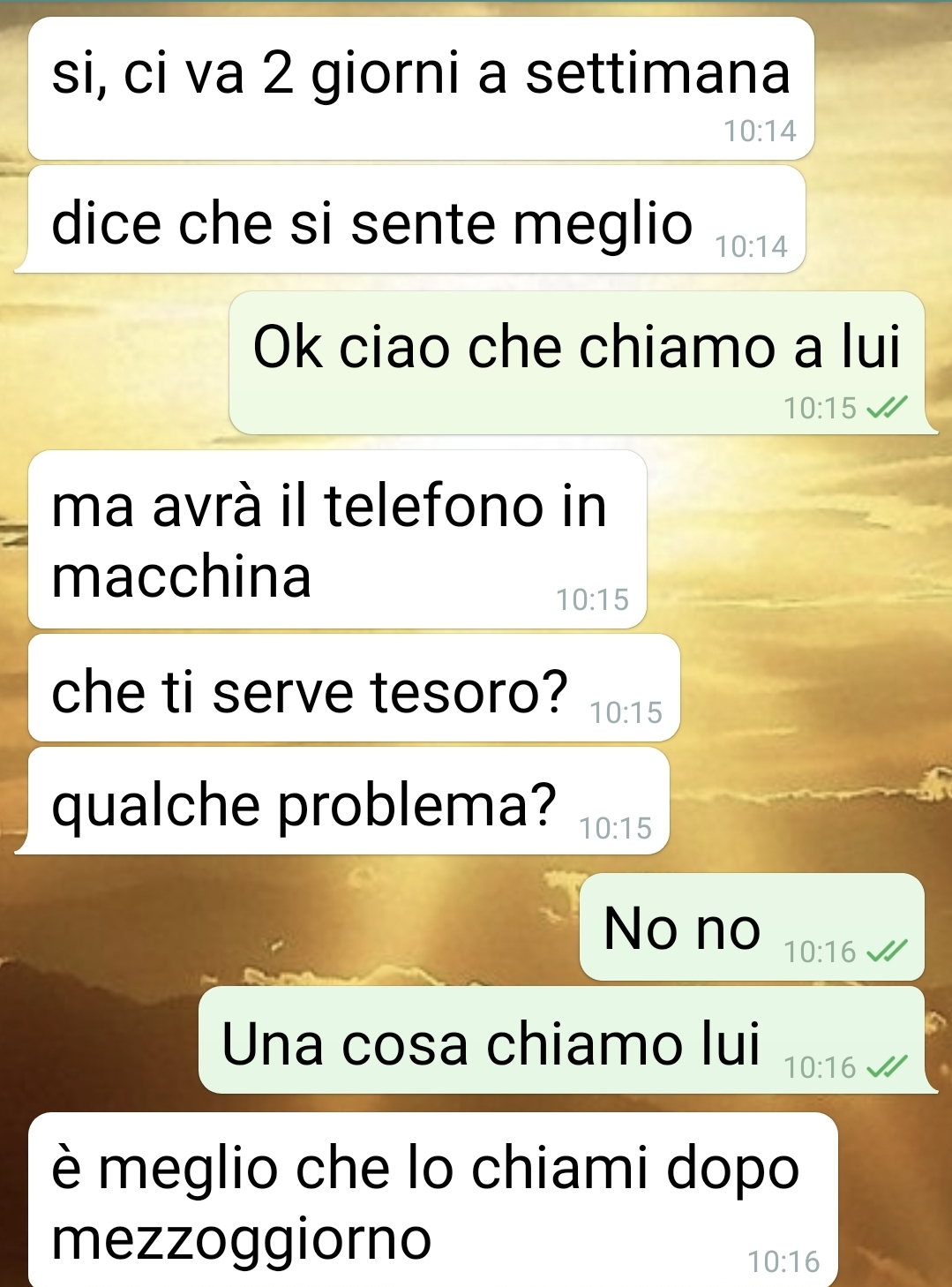Select the message 'che ti serve tesoro?'
The height and width of the screenshot is (1287, 952).
pos(354,688)
